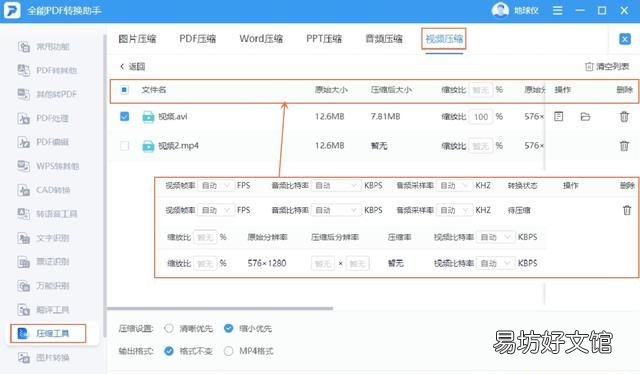
Task: Click the 文件名 column header
Action: pyautogui.click(x=153, y=90)
